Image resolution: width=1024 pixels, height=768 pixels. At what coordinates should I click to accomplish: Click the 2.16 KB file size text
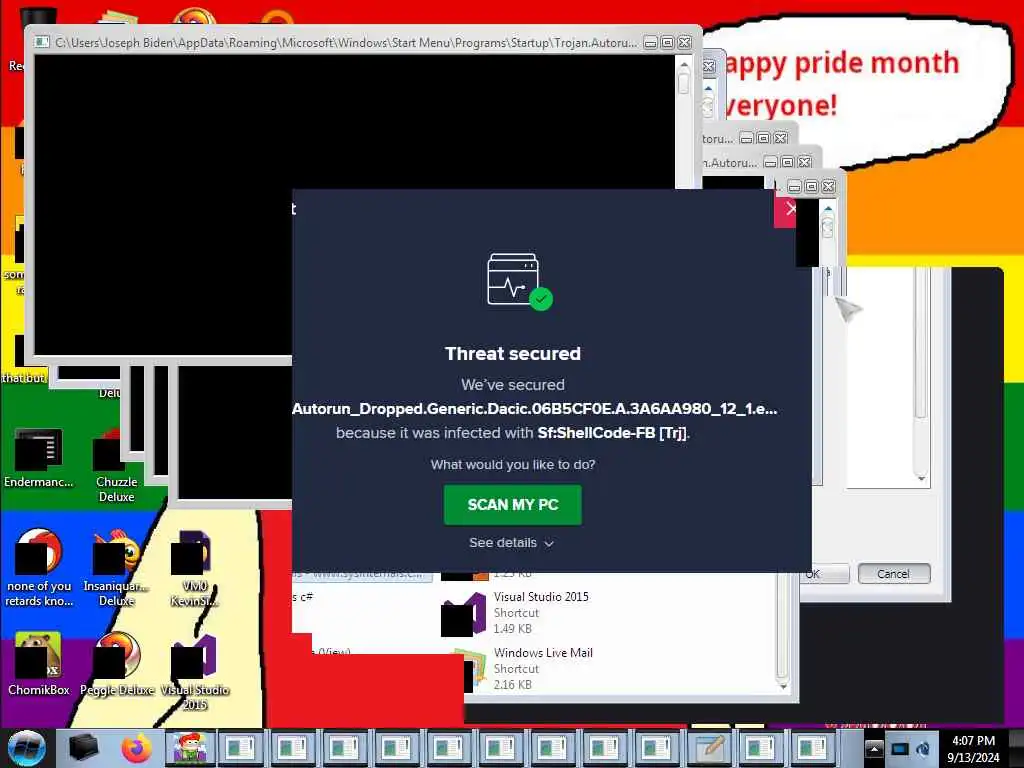tap(513, 684)
